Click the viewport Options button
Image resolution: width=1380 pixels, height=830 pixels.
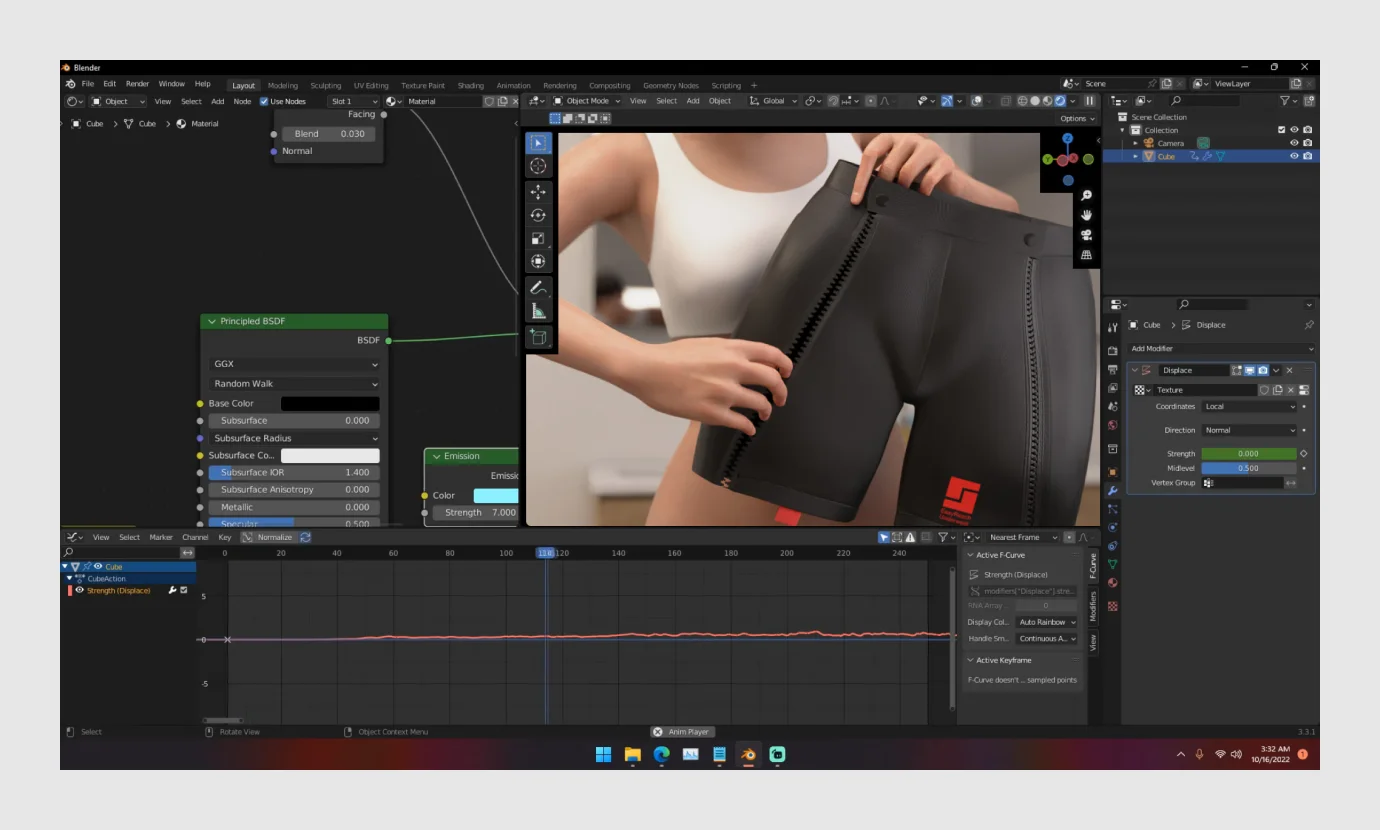(1077, 118)
